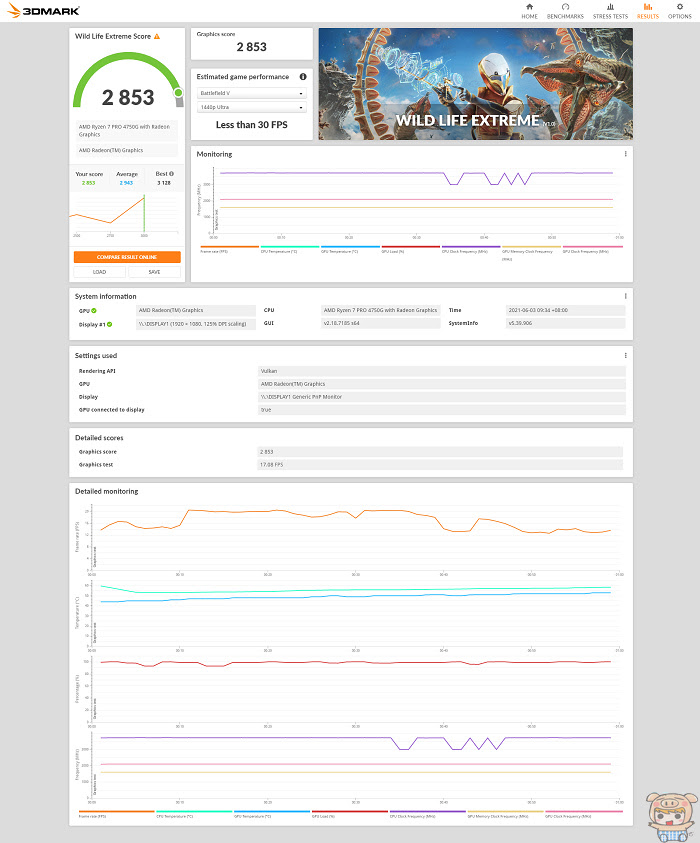Click the info icon next to Best score
Screen dimensions: 700x843
[x=172, y=174]
